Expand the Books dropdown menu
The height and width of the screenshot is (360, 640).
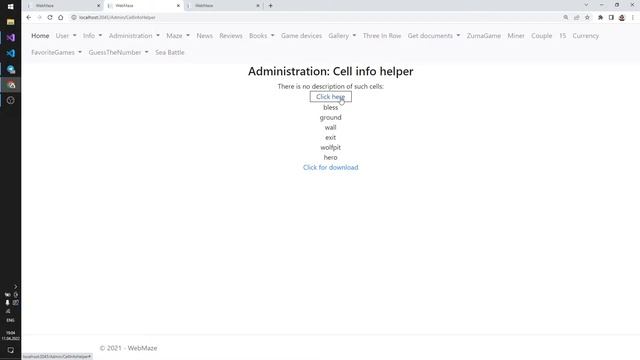coord(261,36)
